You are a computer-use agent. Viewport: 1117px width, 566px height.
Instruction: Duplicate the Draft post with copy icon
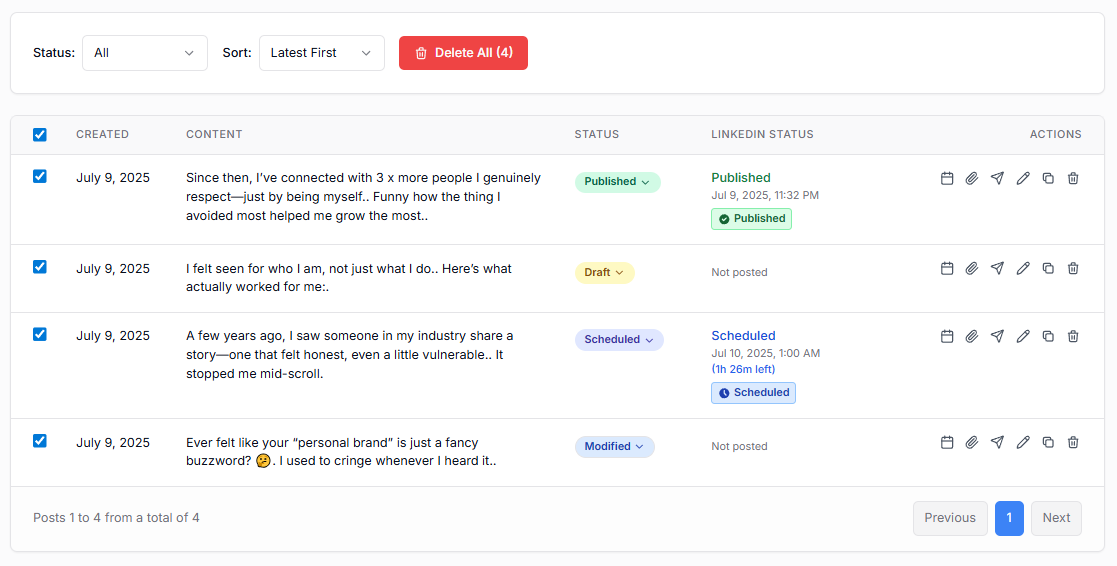coord(1048,268)
